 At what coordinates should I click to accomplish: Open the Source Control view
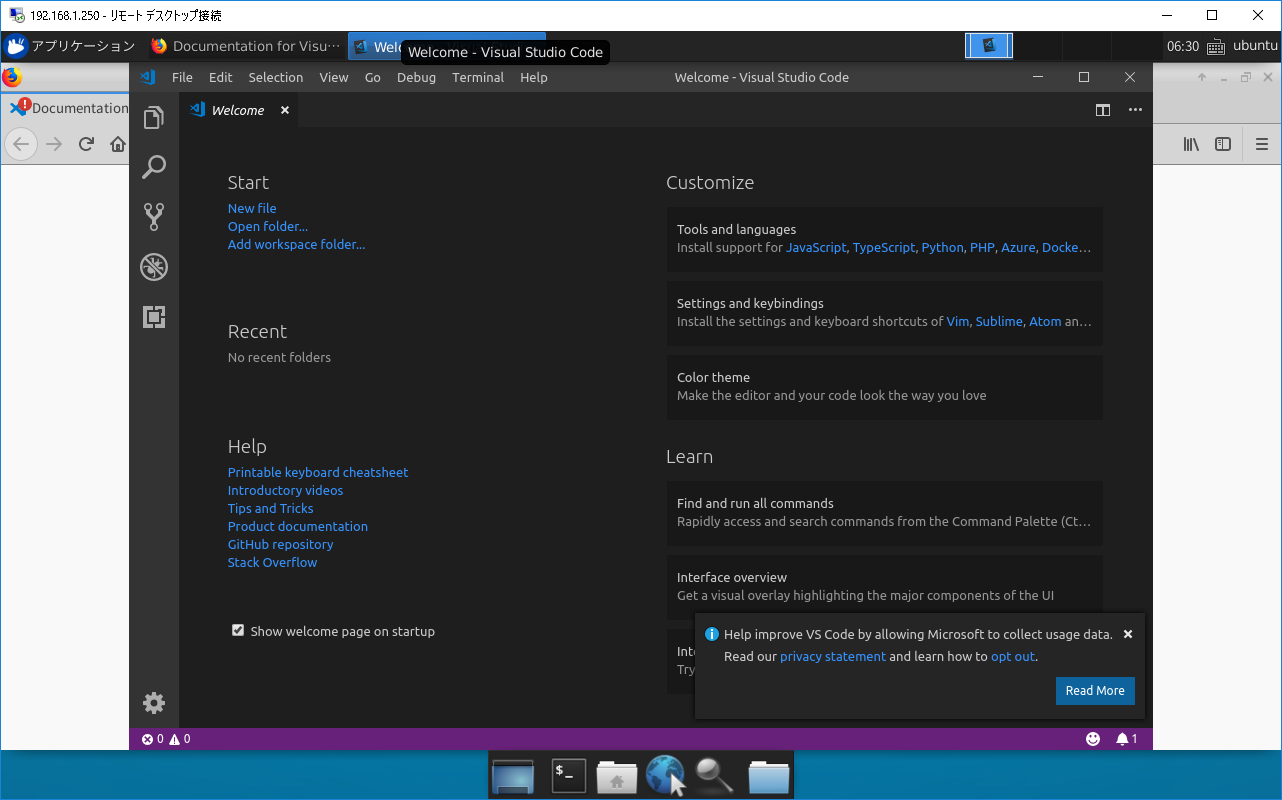(154, 217)
